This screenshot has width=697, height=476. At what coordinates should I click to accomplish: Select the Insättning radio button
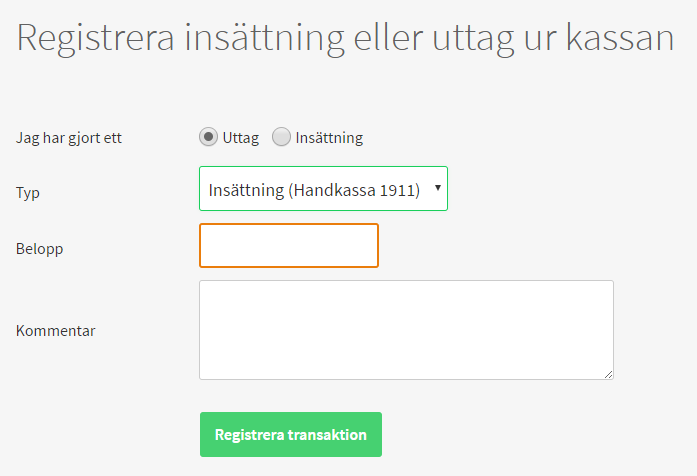coord(282,137)
